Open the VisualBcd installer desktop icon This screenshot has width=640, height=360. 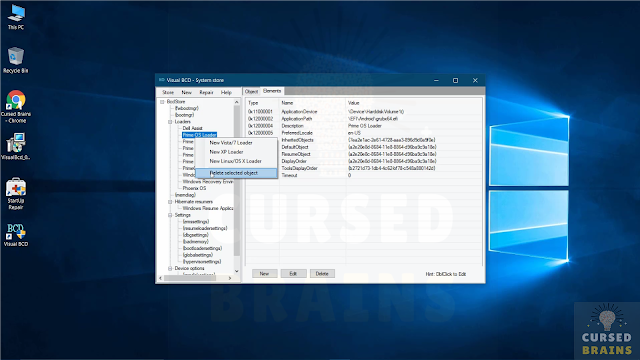(16, 146)
